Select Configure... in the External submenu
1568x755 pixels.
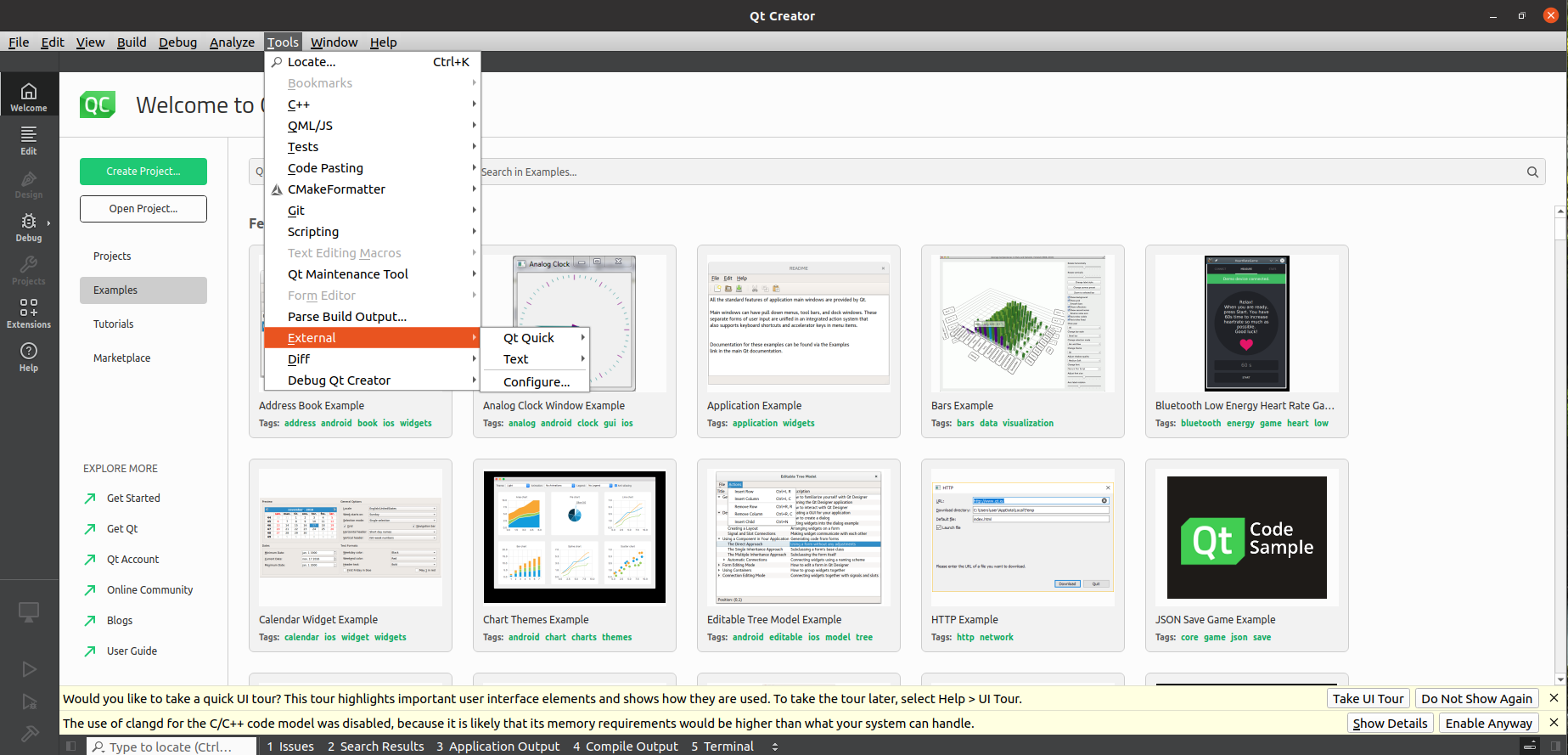(x=536, y=382)
